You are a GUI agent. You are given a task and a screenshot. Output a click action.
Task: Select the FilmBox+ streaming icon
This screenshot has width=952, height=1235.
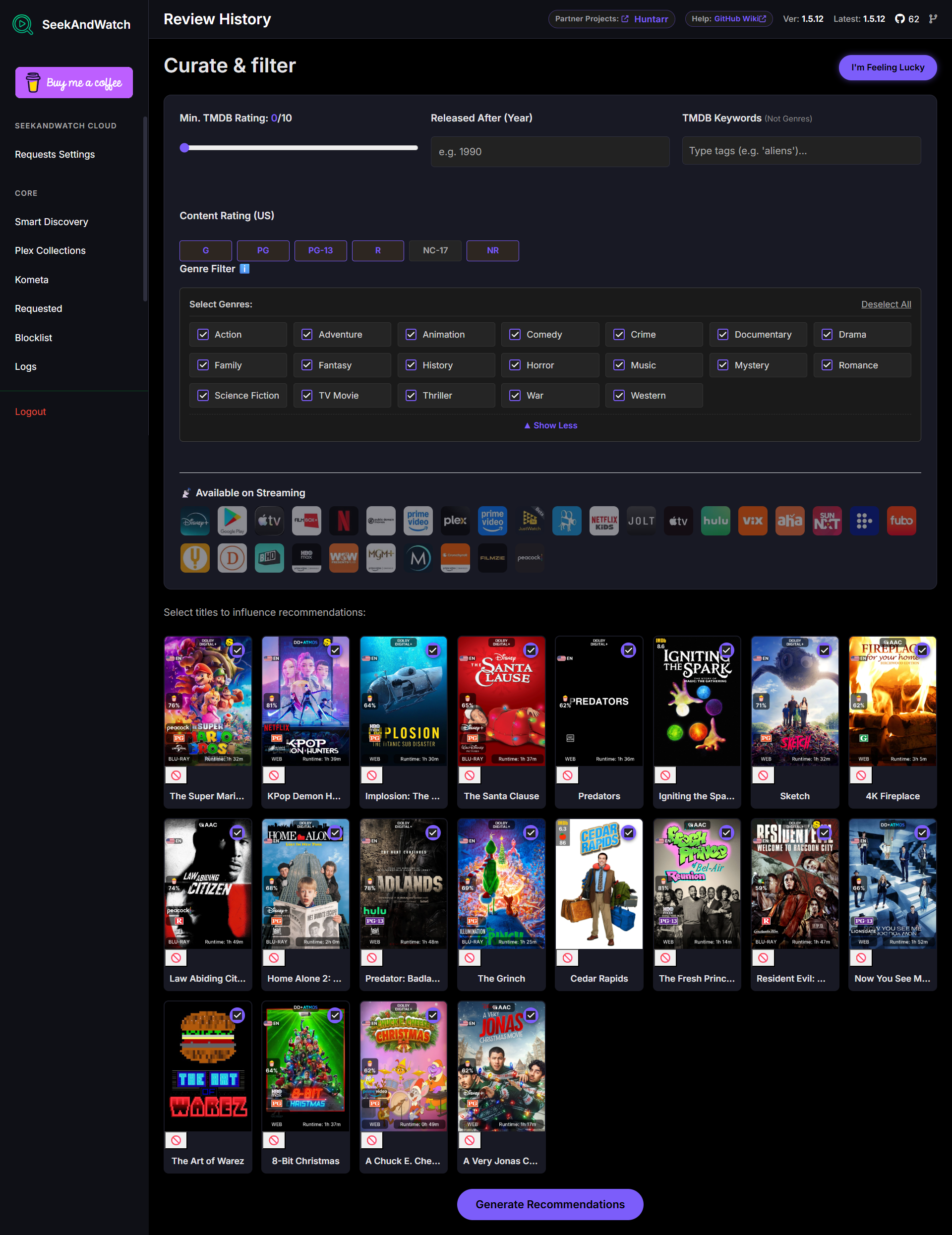[x=306, y=521]
